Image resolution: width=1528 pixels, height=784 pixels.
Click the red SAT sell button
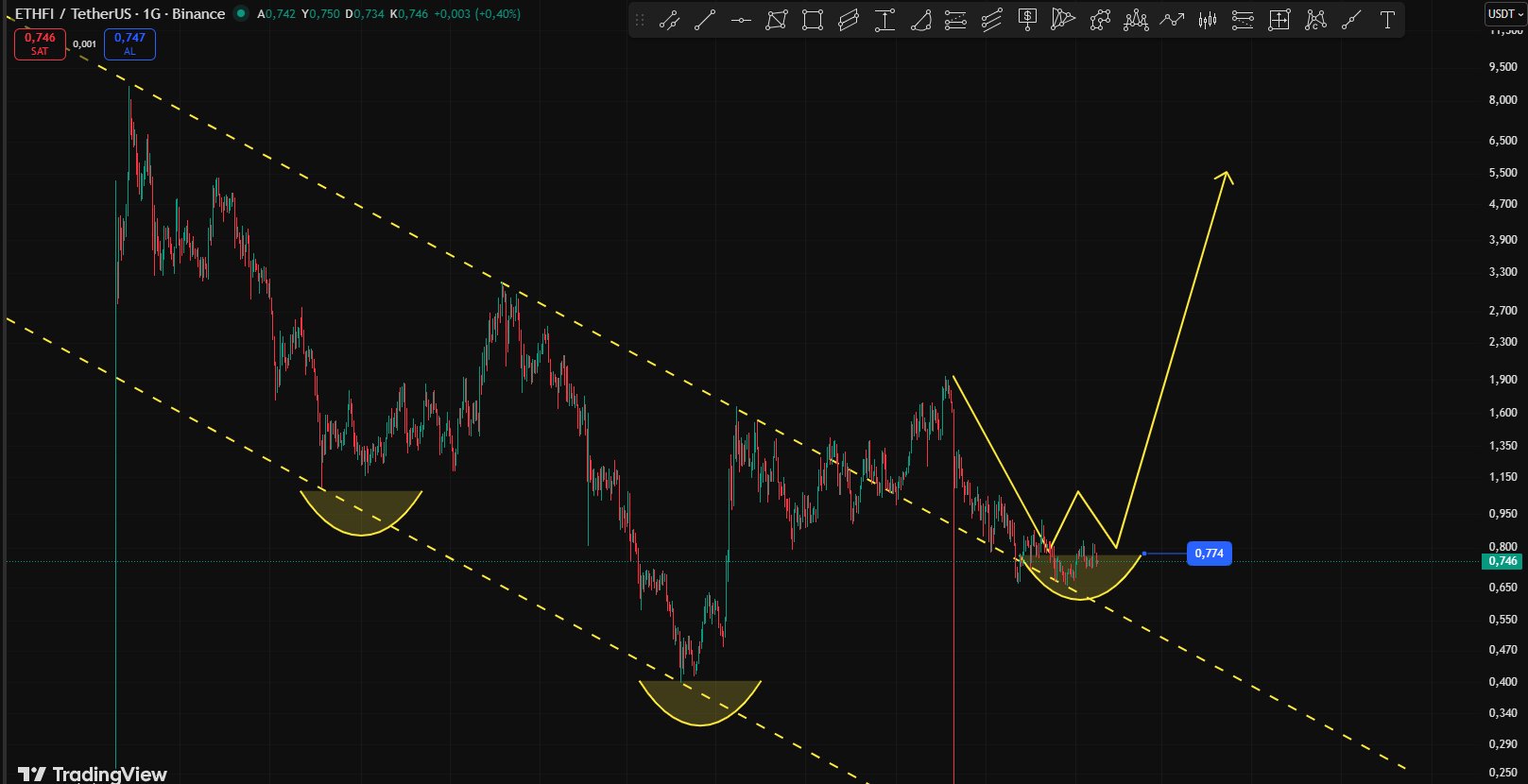(x=40, y=43)
